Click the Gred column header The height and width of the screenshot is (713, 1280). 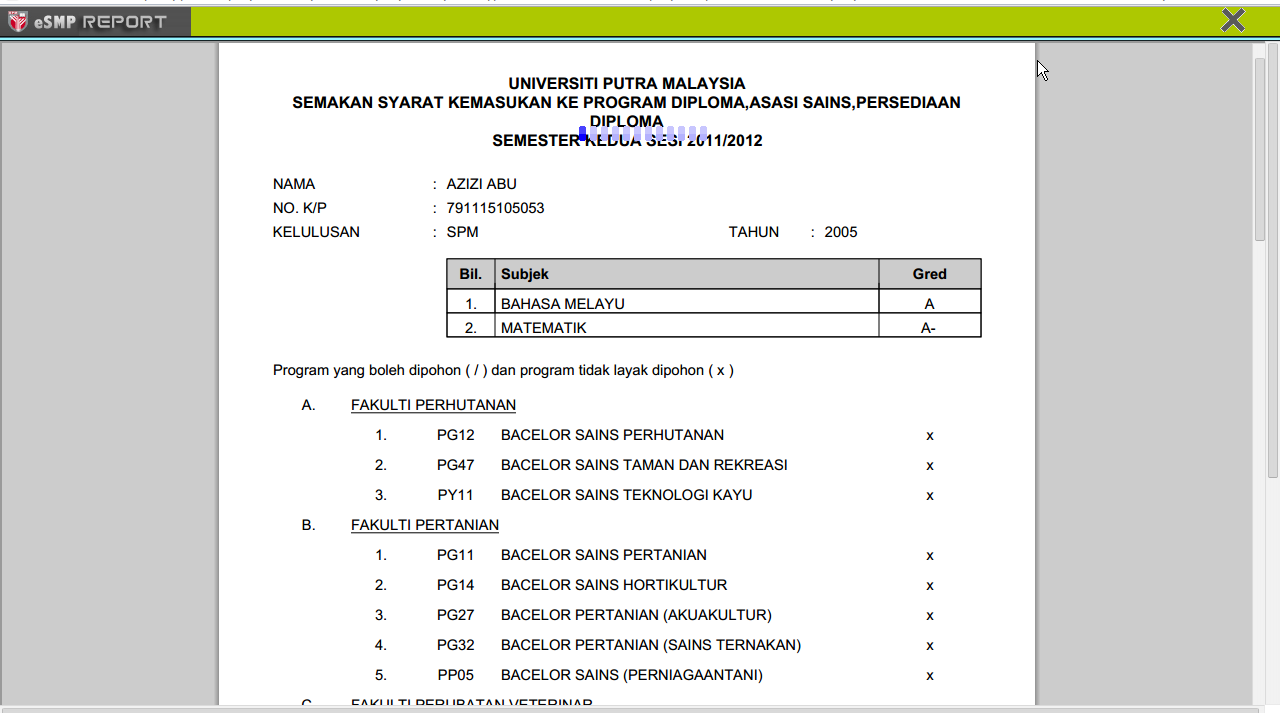point(930,274)
